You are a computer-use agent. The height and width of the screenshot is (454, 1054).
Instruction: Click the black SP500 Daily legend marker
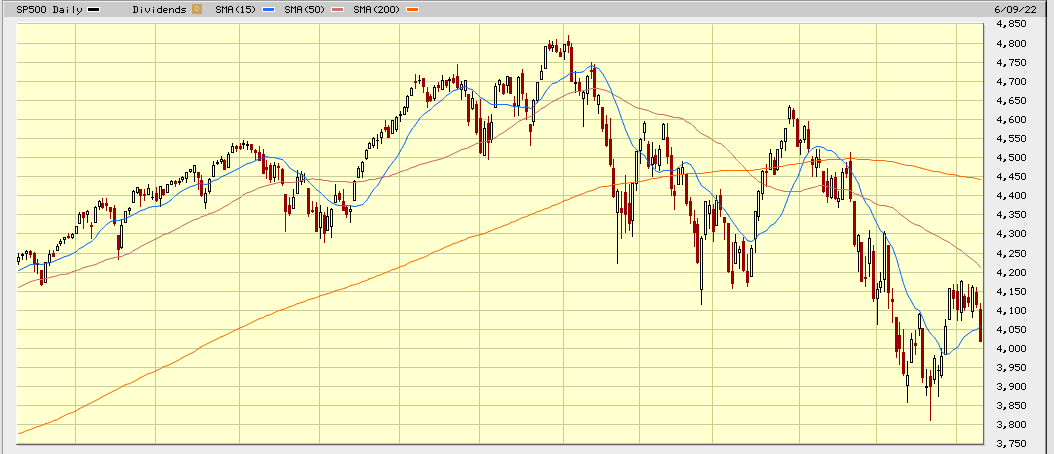(93, 9)
